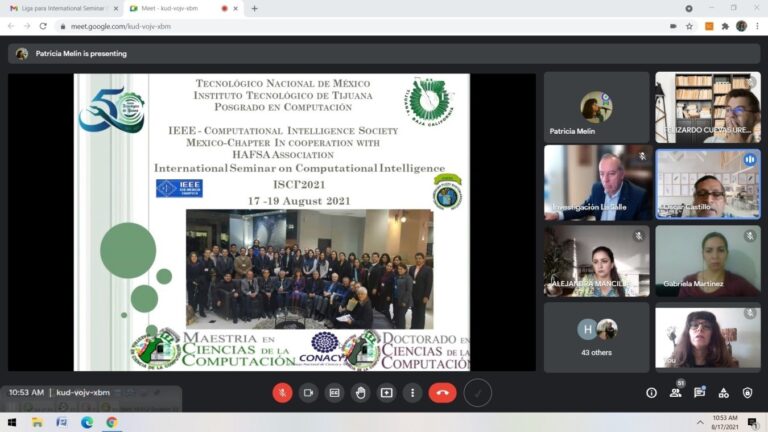Switch to the Meet kud-vojv-xbm tab
768x432 pixels.
pos(182,9)
